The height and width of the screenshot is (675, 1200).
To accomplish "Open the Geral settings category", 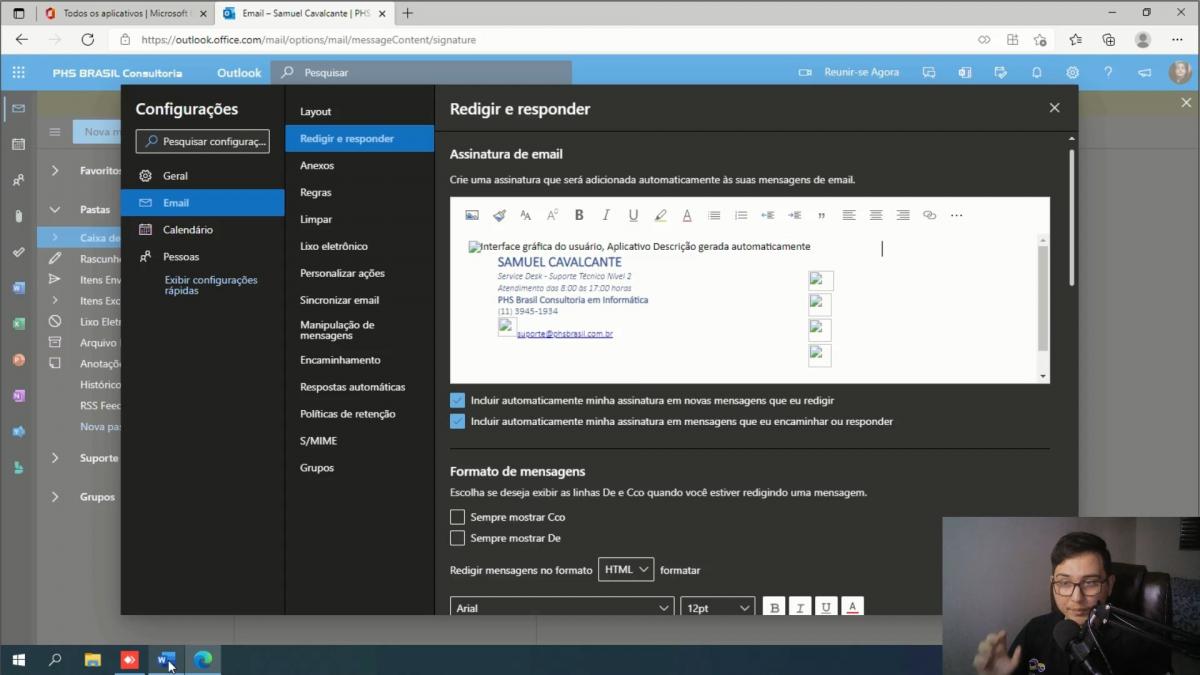I will pos(203,176).
